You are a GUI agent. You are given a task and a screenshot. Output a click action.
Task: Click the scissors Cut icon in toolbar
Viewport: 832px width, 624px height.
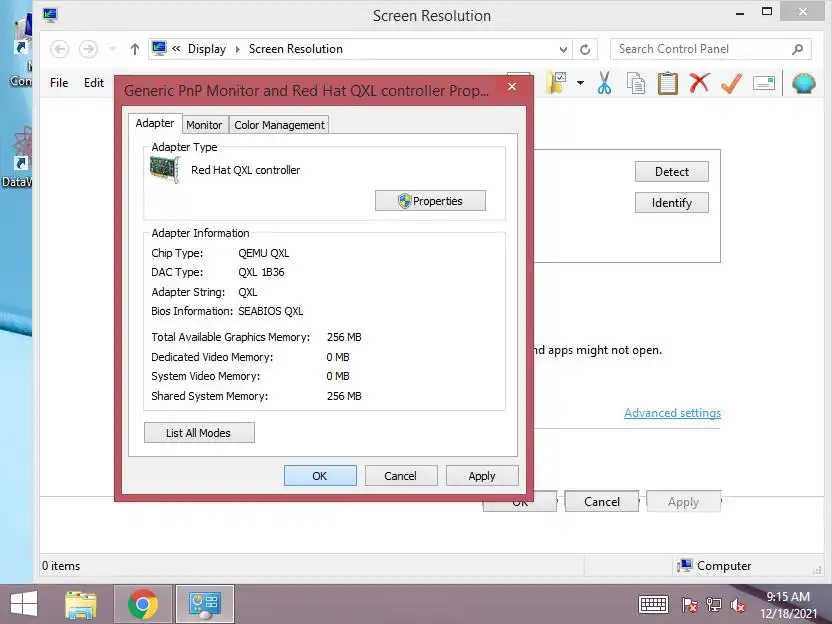pyautogui.click(x=604, y=83)
